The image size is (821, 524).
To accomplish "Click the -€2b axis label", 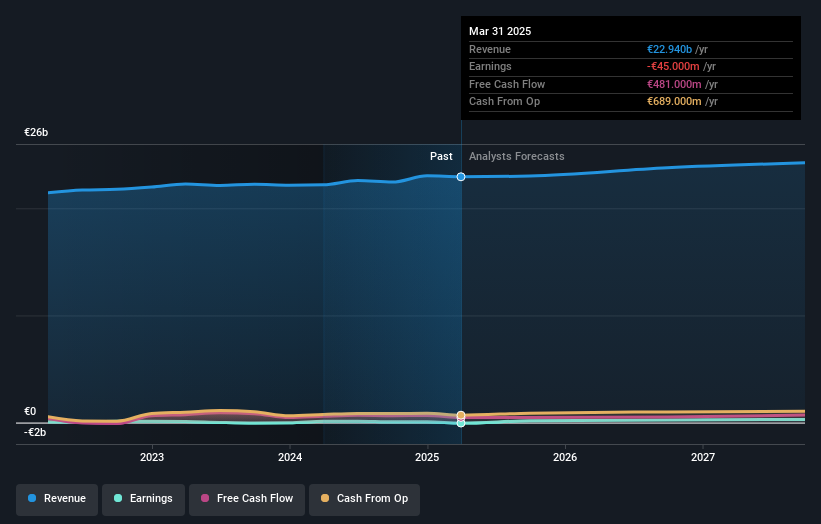I will (35, 432).
